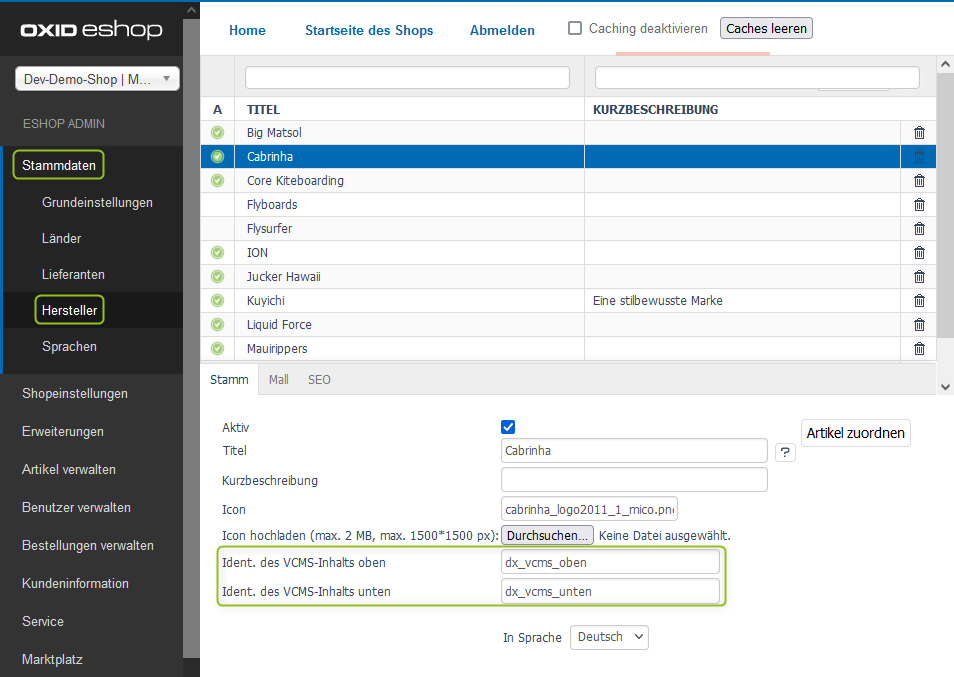
Task: Click the trash icon next to ION
Action: (x=919, y=252)
